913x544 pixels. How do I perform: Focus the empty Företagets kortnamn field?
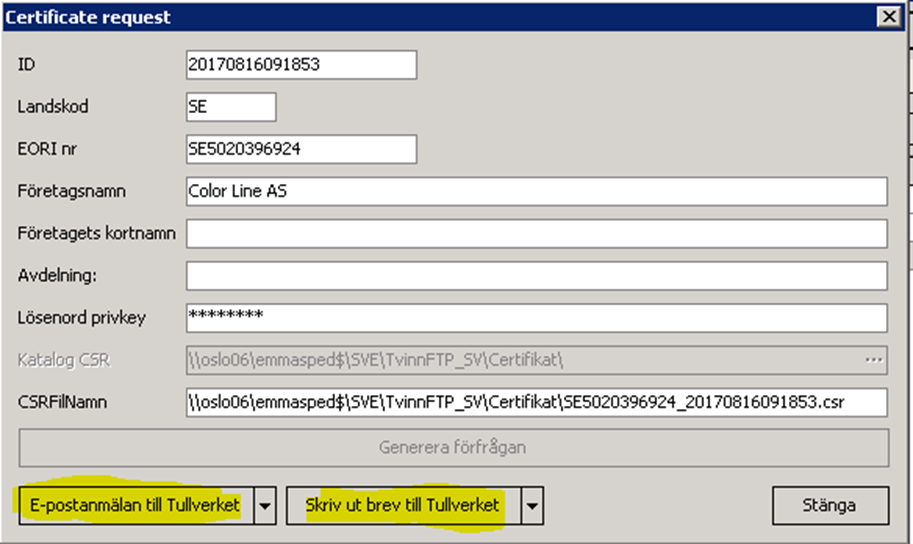click(x=537, y=234)
